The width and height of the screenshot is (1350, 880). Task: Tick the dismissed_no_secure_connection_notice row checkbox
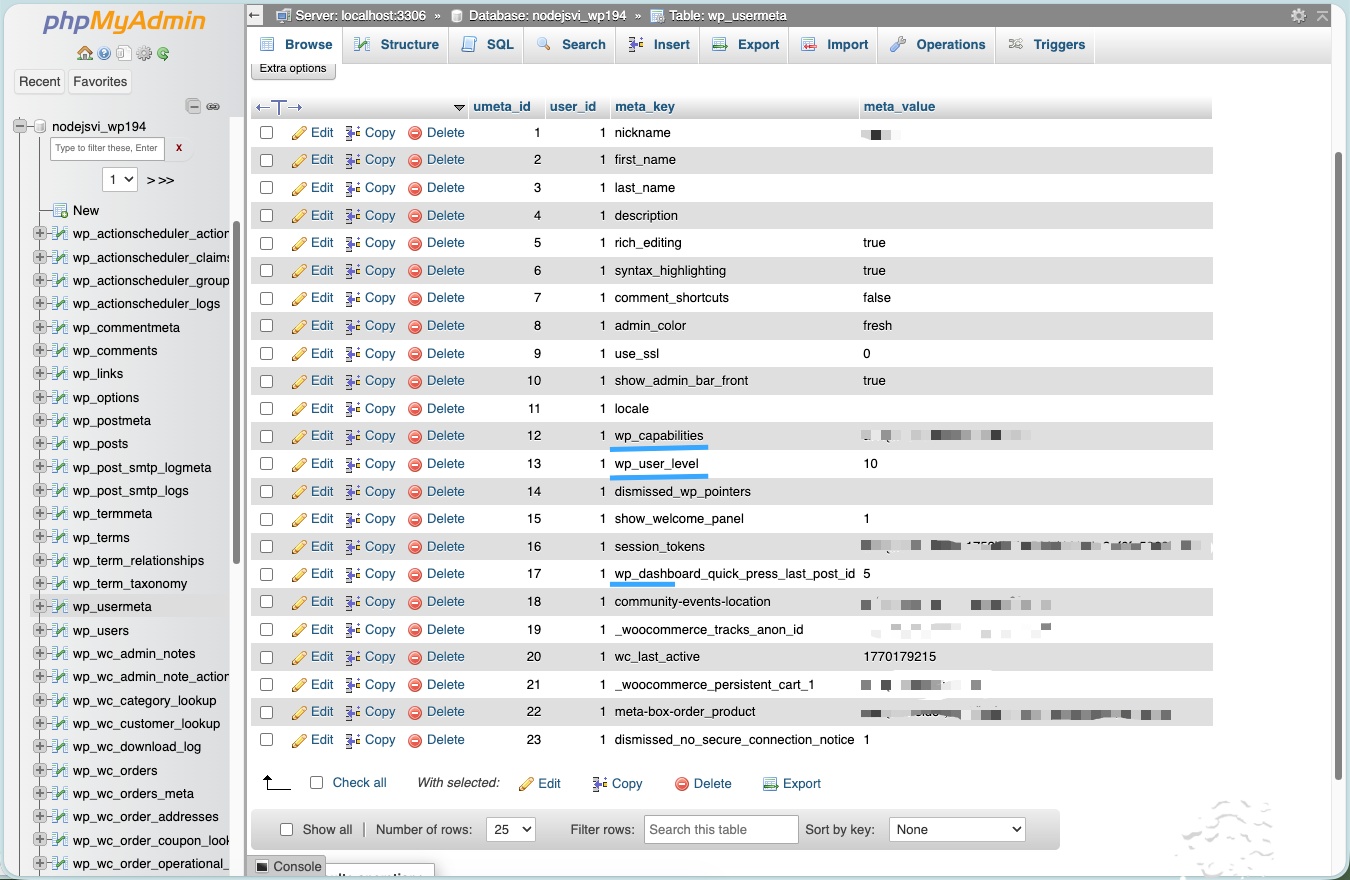point(267,740)
